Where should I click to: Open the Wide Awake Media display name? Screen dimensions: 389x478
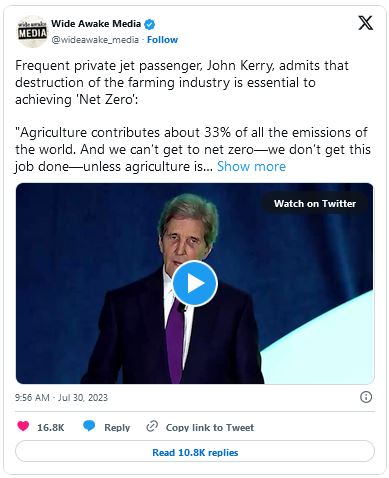[96, 24]
